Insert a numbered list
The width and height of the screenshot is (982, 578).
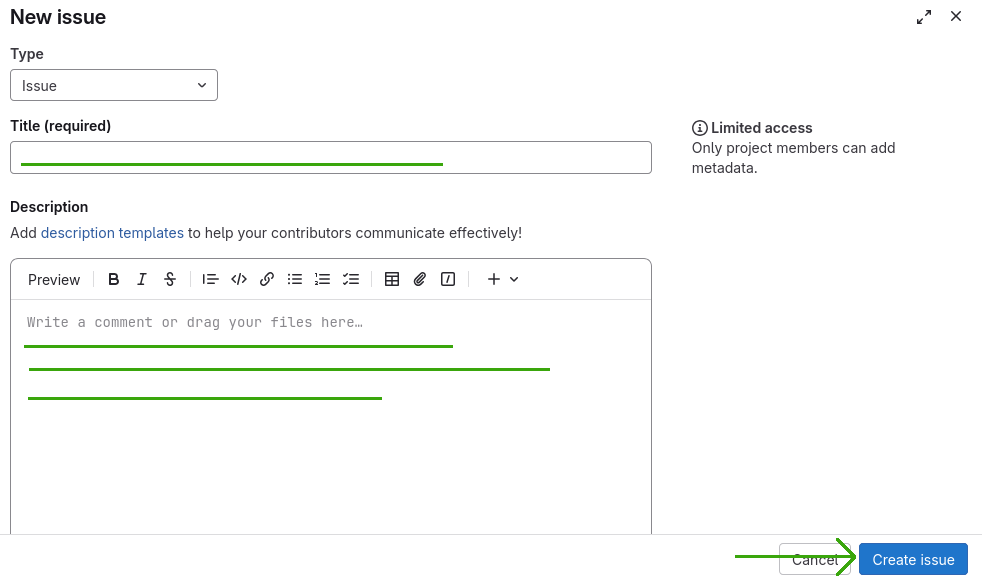pos(323,280)
